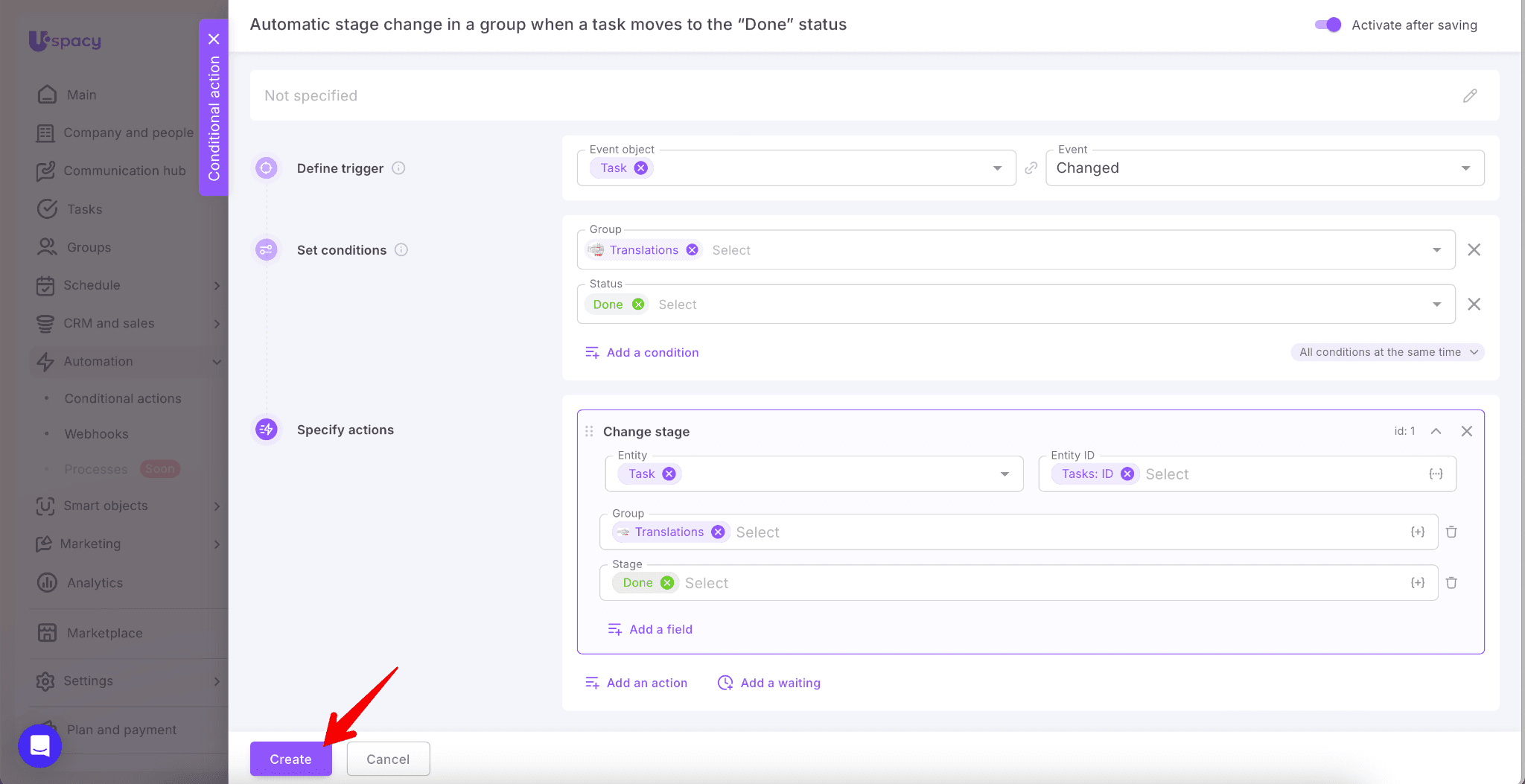
Task: Delete the Group field with trash icon
Action: (x=1451, y=532)
